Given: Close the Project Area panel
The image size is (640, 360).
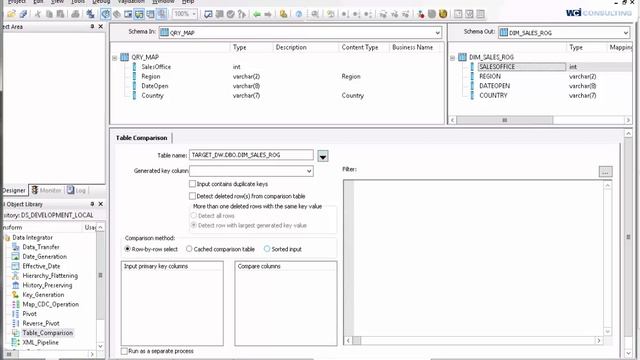Looking at the screenshot, I should (101, 27).
